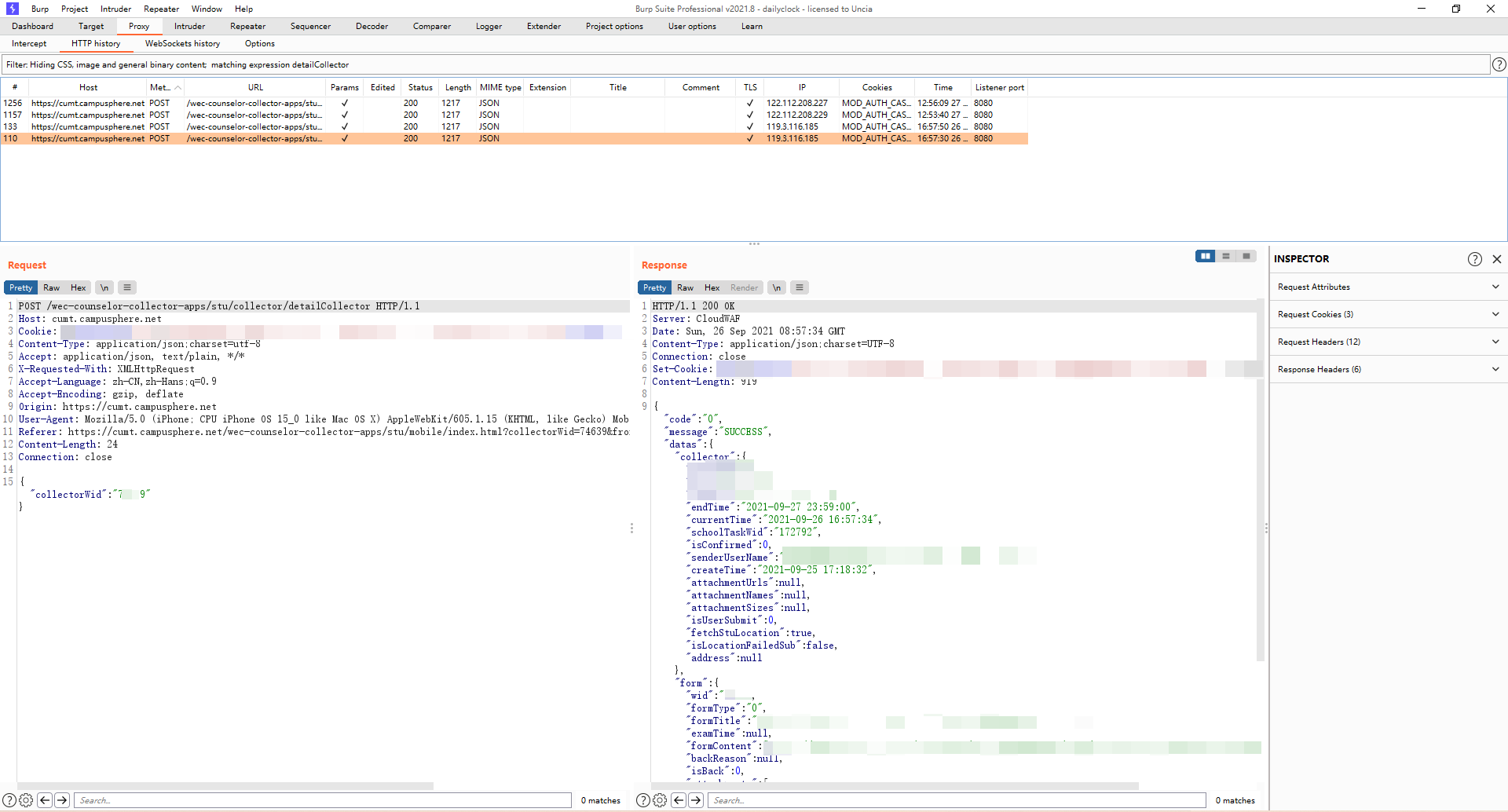This screenshot has width=1508, height=812.
Task: Open the filter bar help icon
Action: click(x=1499, y=64)
